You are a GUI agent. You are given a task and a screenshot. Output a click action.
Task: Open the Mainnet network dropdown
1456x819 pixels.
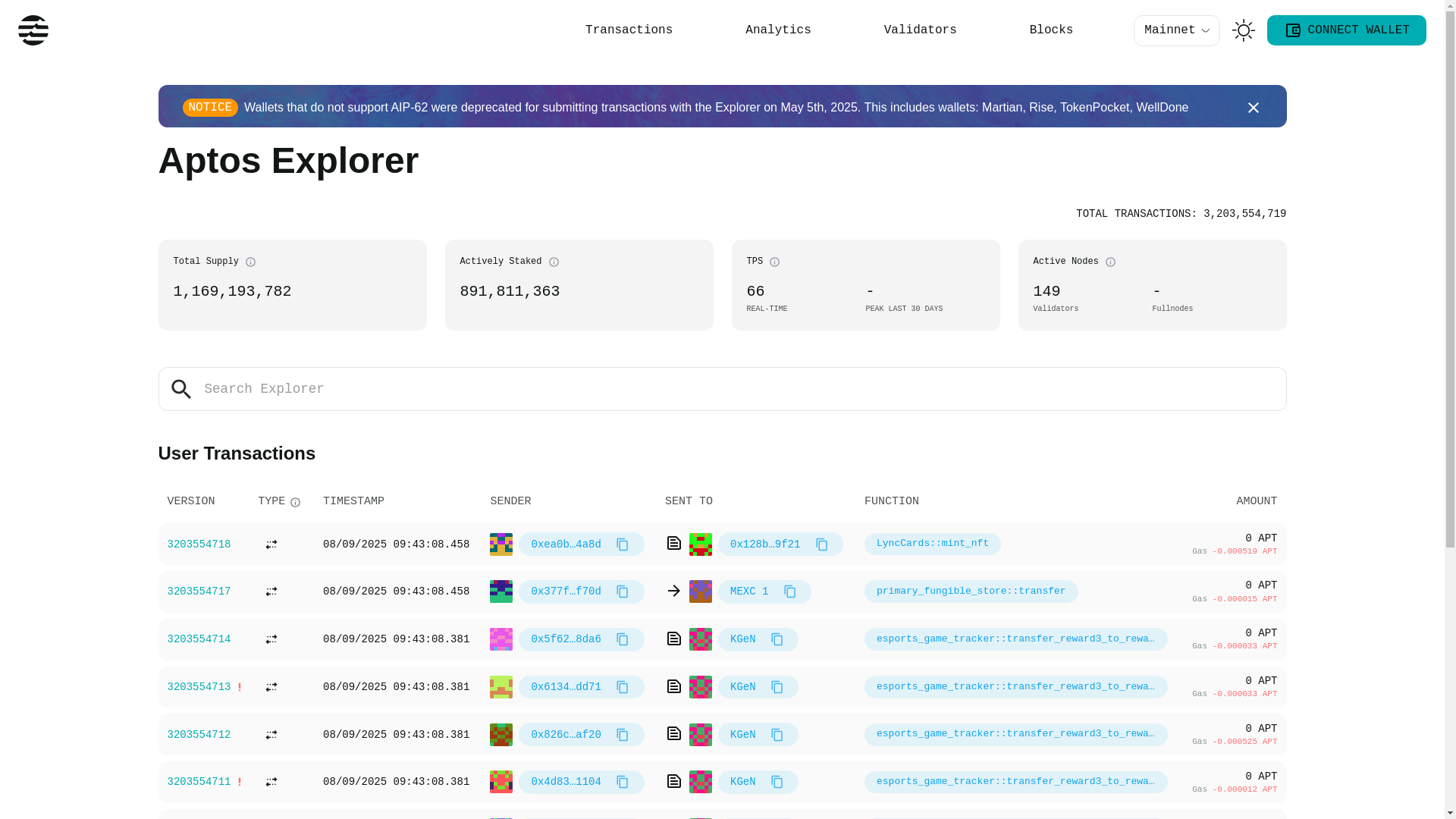click(1176, 30)
